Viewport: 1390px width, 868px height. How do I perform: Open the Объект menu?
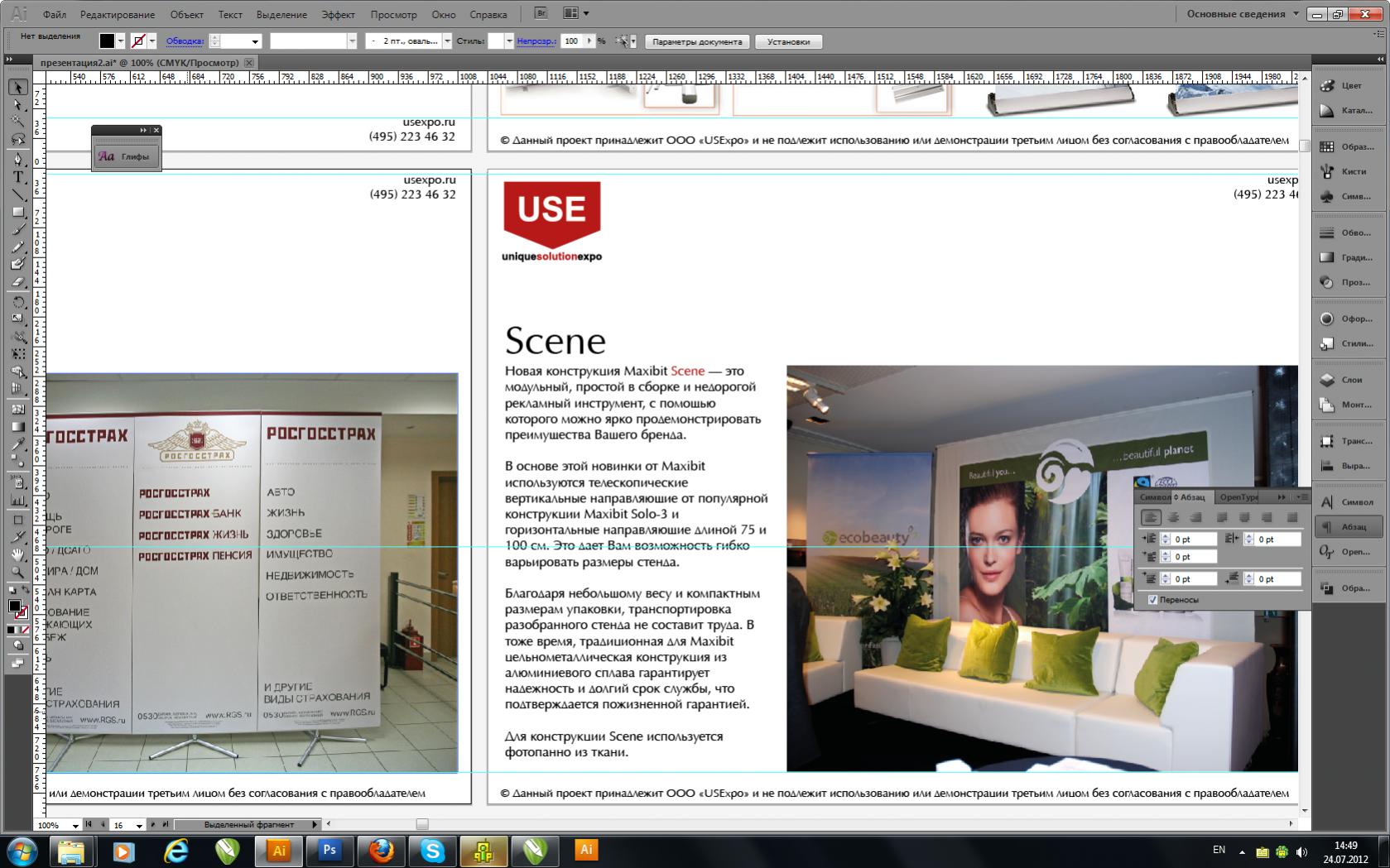coord(187,15)
